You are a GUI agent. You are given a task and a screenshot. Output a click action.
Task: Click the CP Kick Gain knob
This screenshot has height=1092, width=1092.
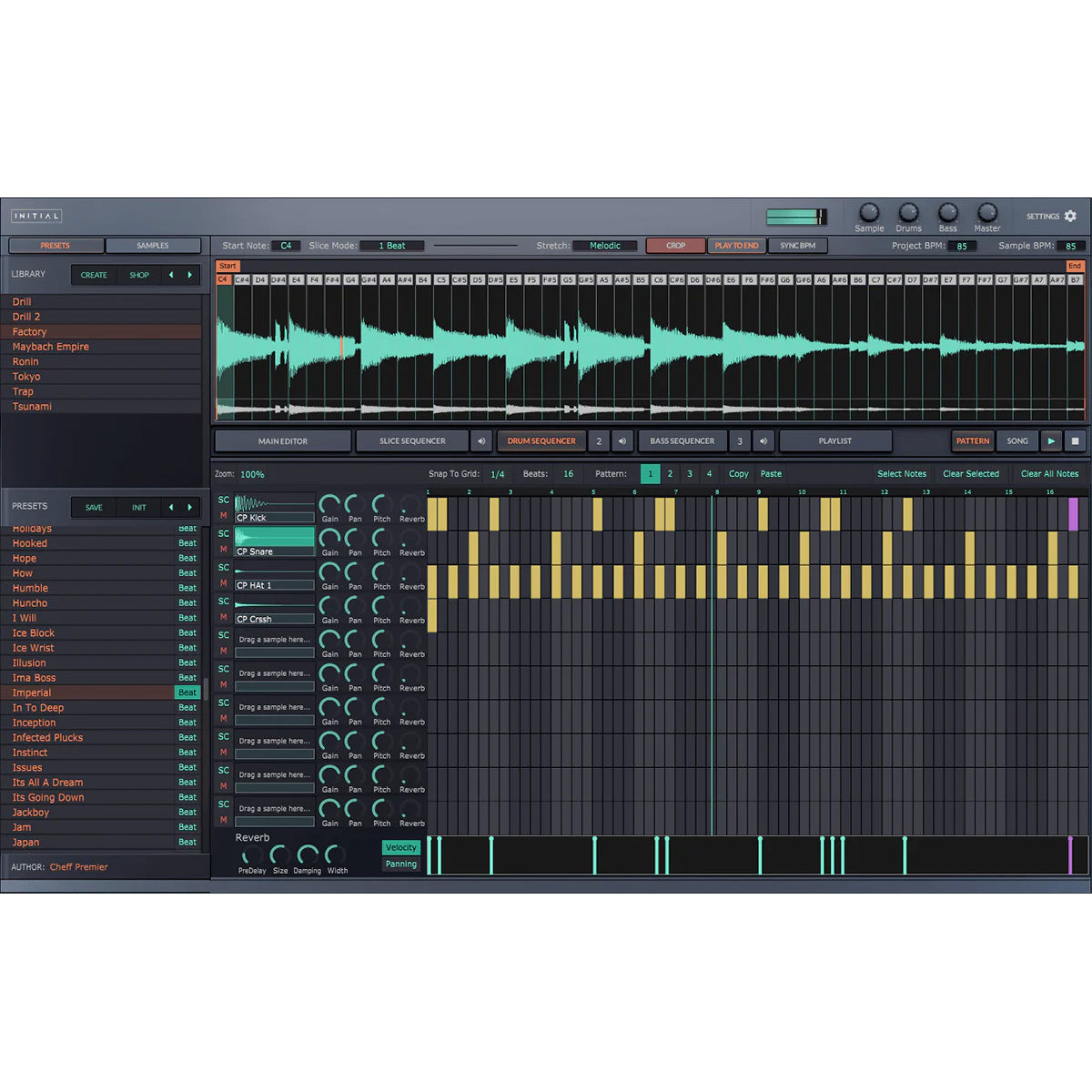click(329, 504)
